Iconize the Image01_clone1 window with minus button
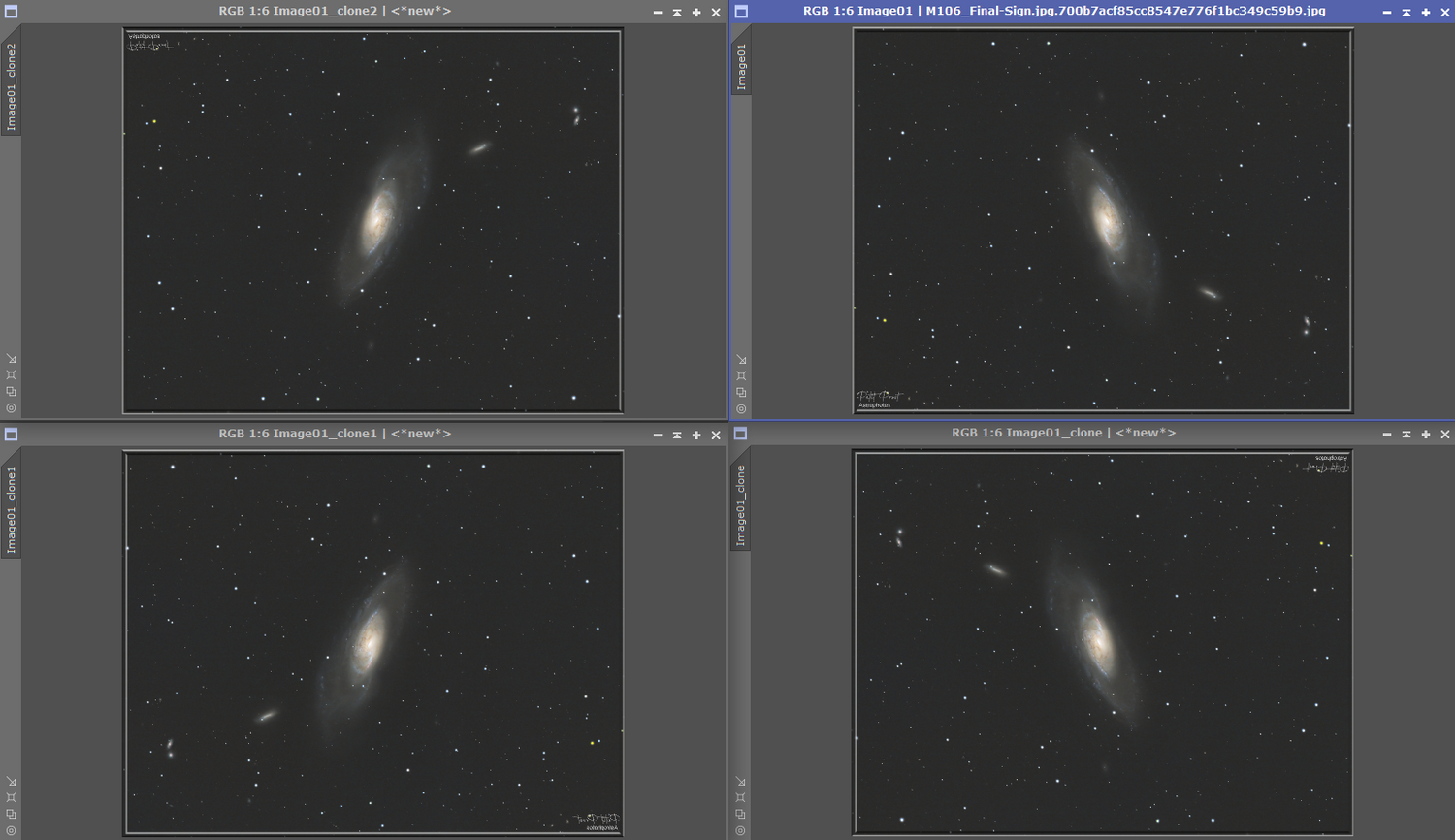1455x840 pixels. pos(658,436)
